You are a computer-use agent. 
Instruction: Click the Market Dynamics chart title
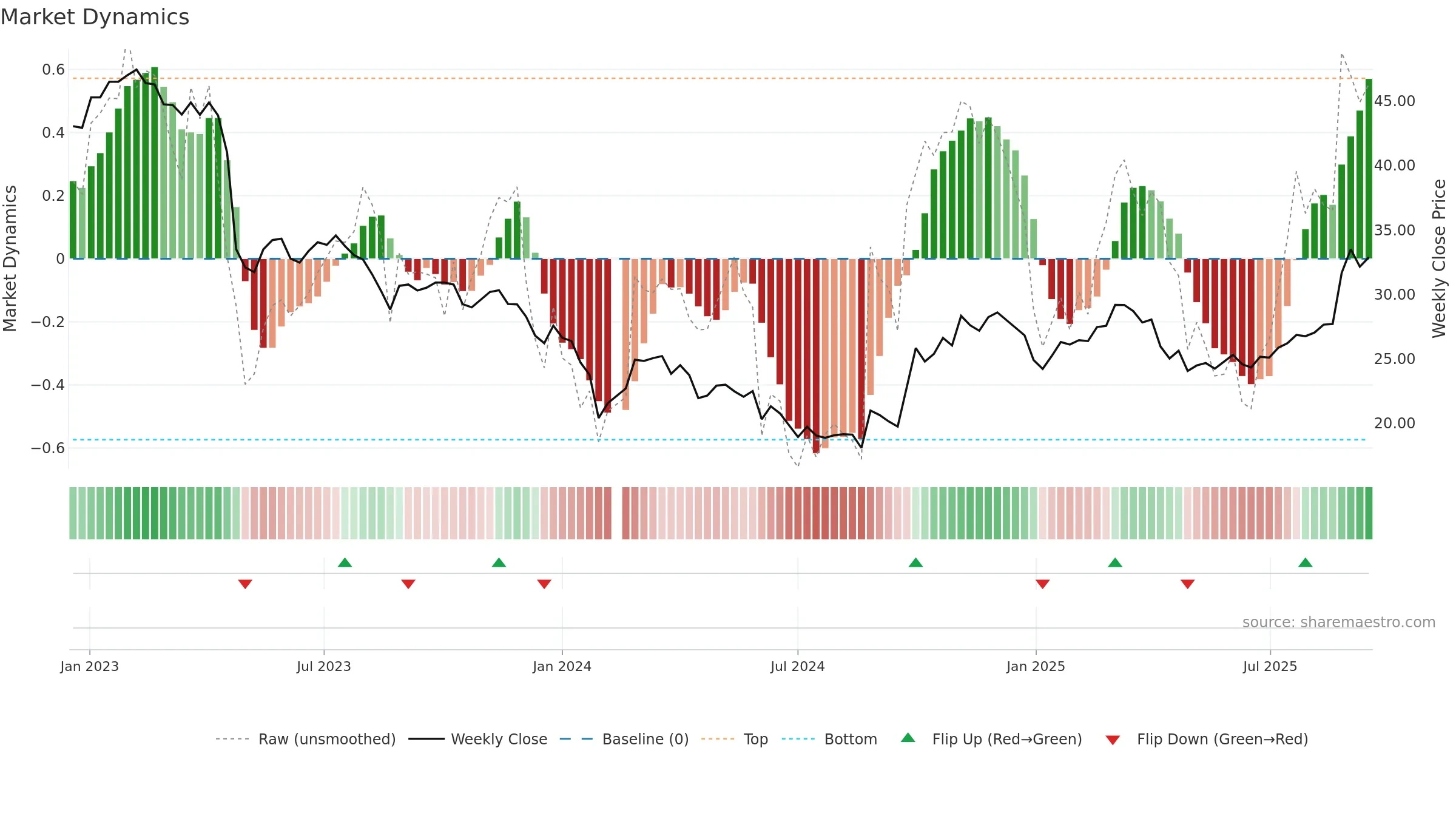coord(95,17)
